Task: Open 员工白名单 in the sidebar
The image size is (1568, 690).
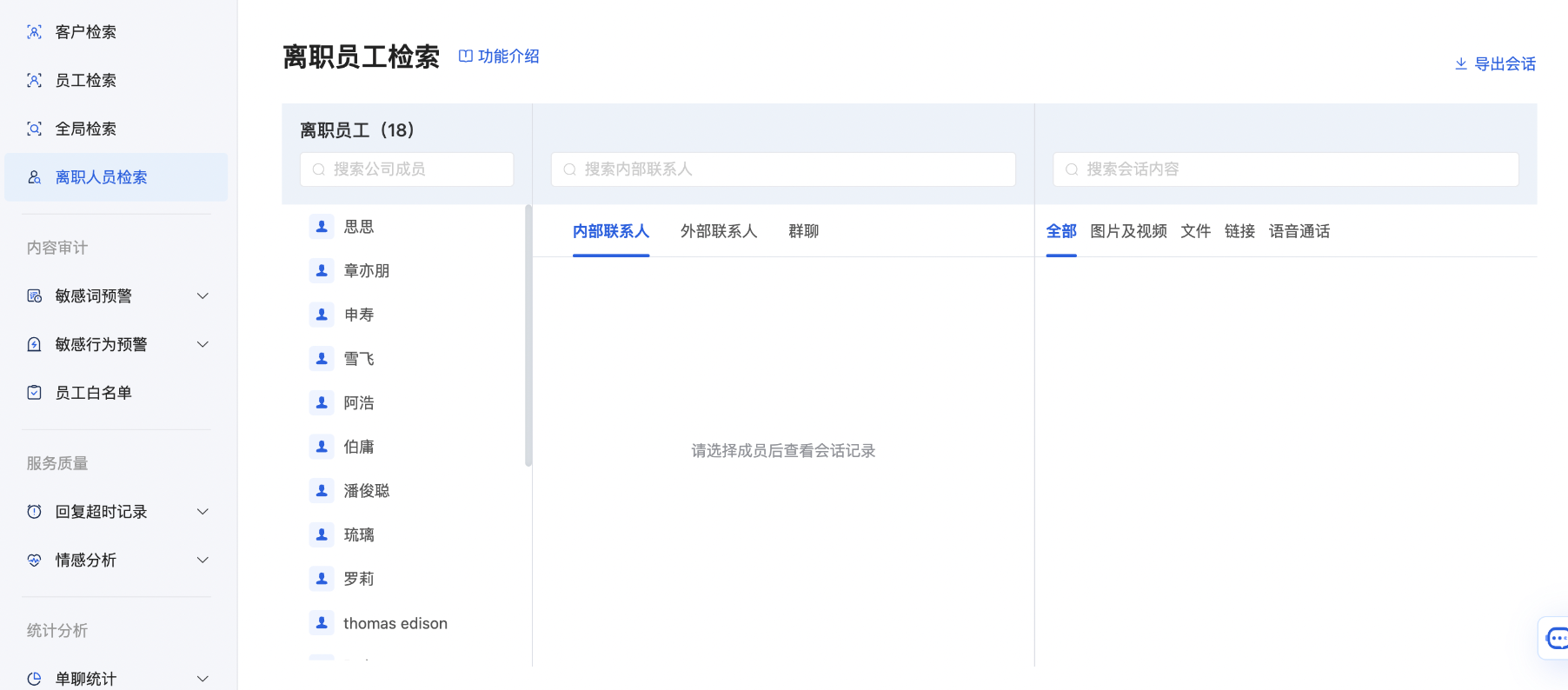Action: [x=116, y=393]
